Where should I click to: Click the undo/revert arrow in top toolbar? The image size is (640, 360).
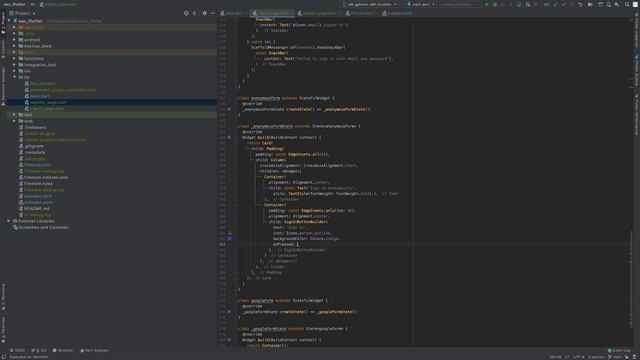(x=580, y=4)
